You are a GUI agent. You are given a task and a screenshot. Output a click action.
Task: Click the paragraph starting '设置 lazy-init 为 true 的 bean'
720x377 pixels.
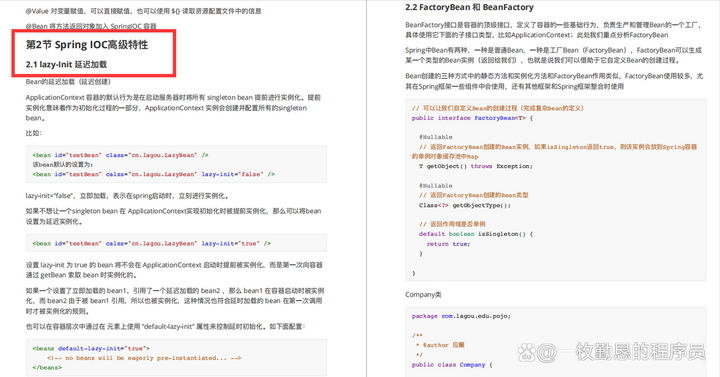click(174, 270)
